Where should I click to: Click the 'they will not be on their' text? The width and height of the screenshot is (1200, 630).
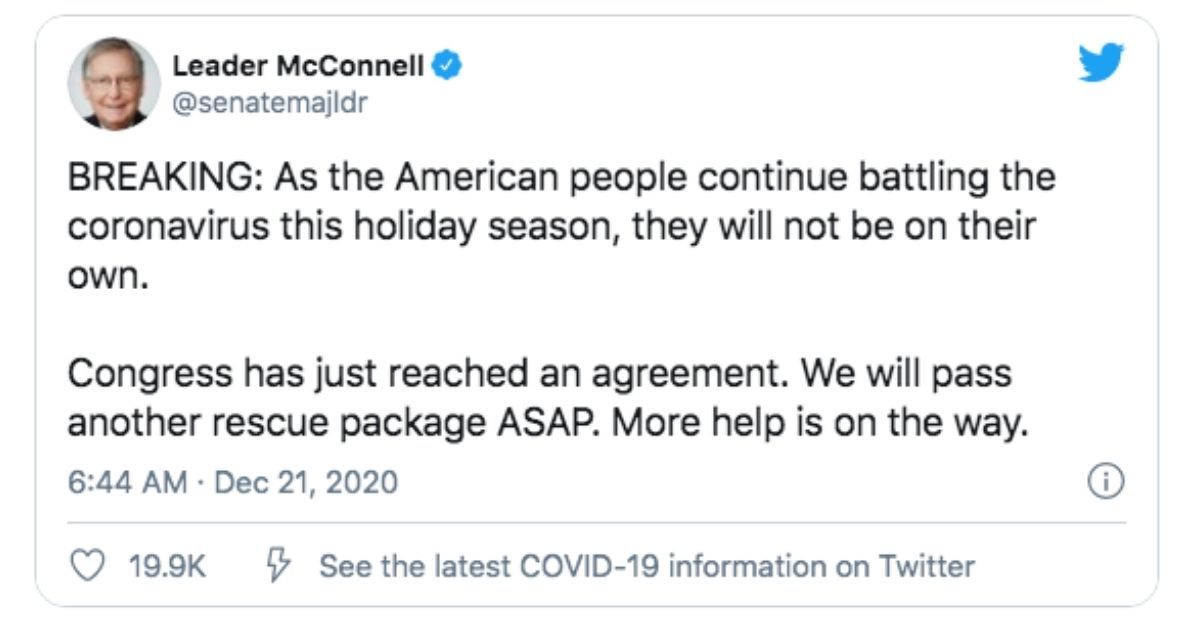pyautogui.click(x=848, y=228)
